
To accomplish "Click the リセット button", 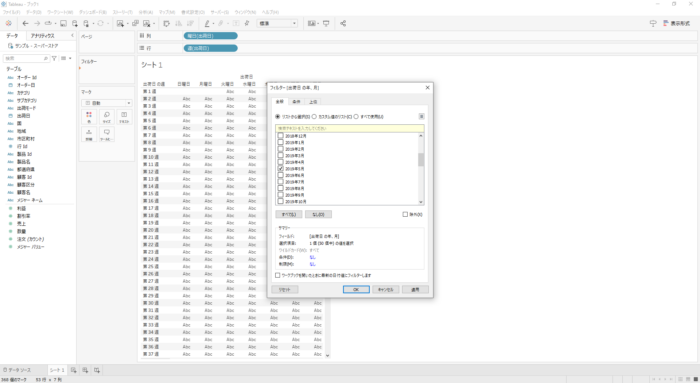I will (x=284, y=290).
